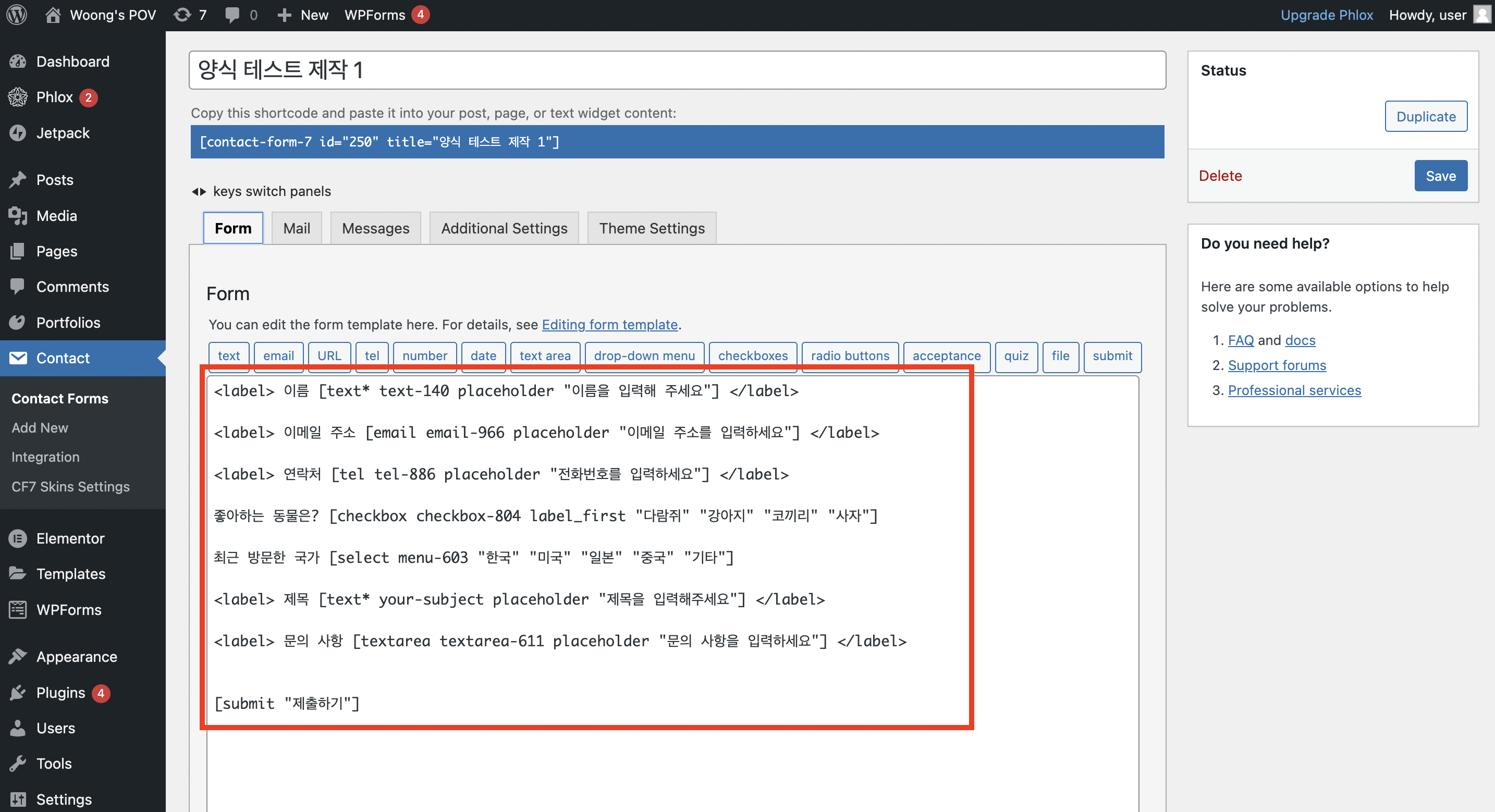
Task: Switch to the Mail tab
Action: click(x=296, y=228)
